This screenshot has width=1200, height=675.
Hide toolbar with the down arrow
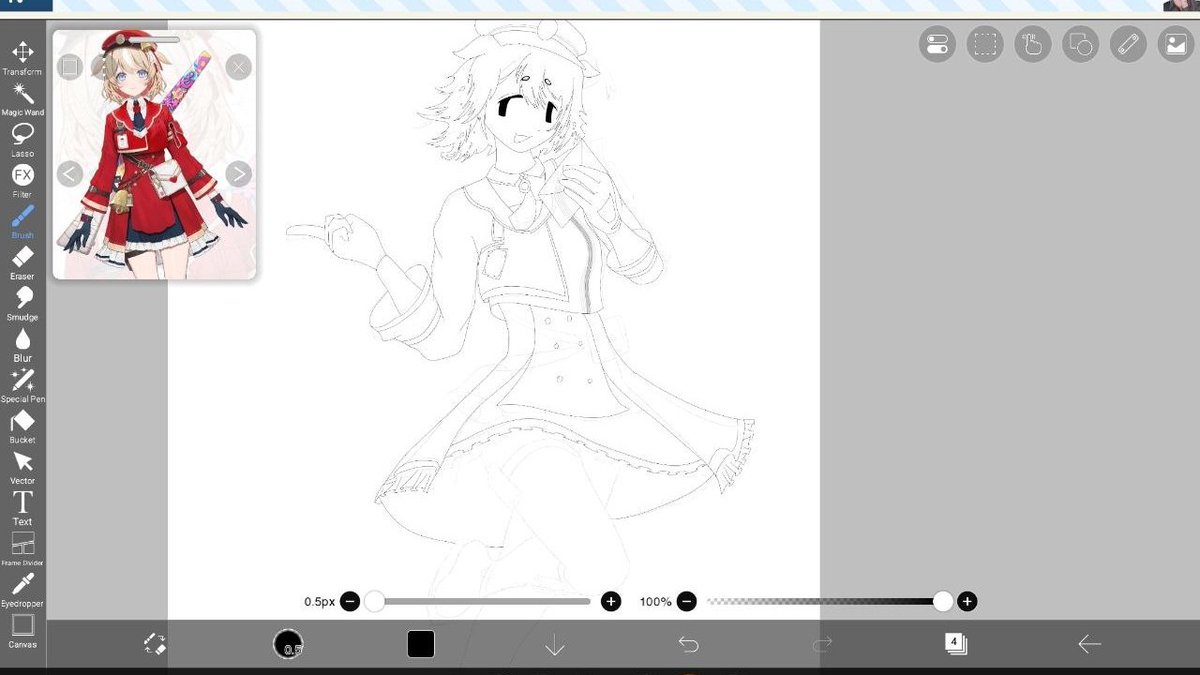(x=555, y=645)
